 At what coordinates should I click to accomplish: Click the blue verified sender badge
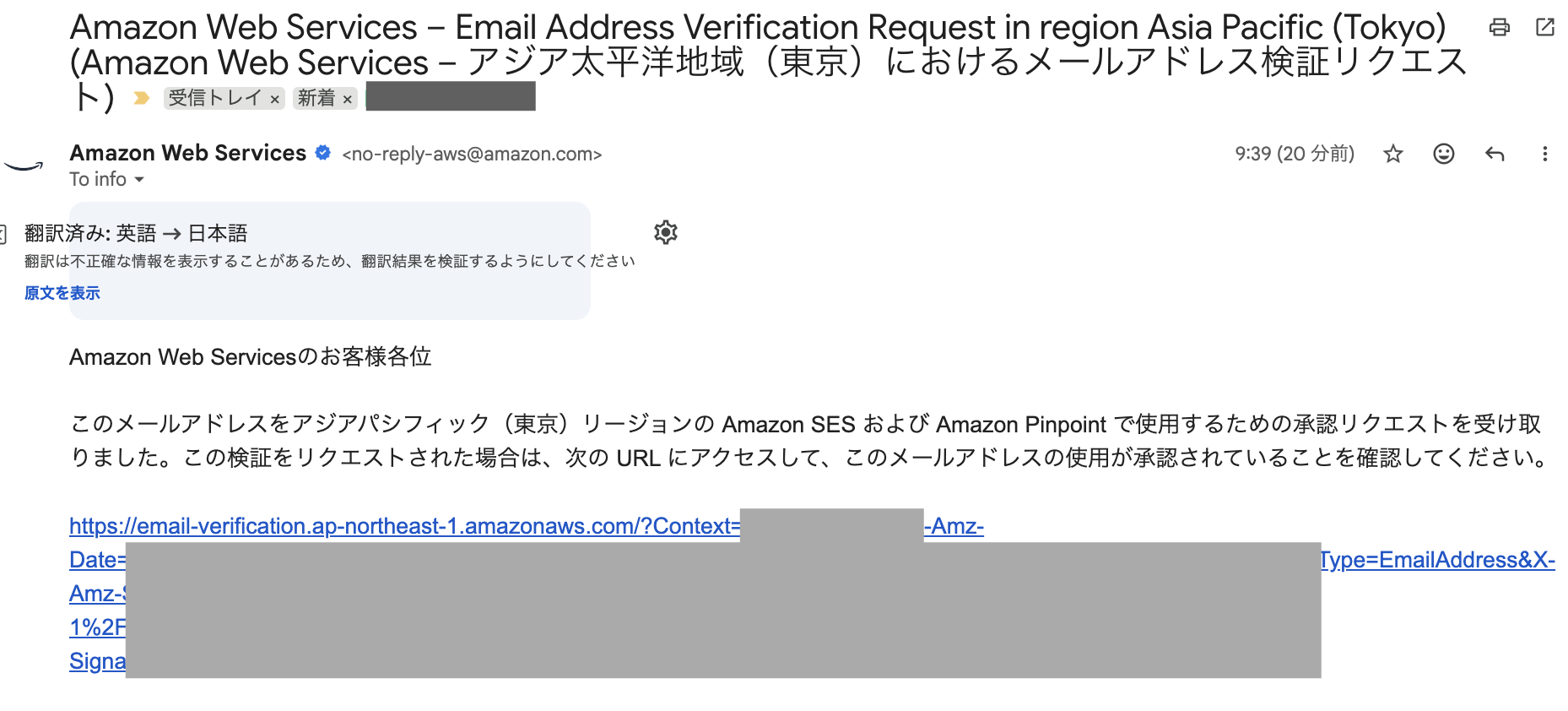pos(322,153)
